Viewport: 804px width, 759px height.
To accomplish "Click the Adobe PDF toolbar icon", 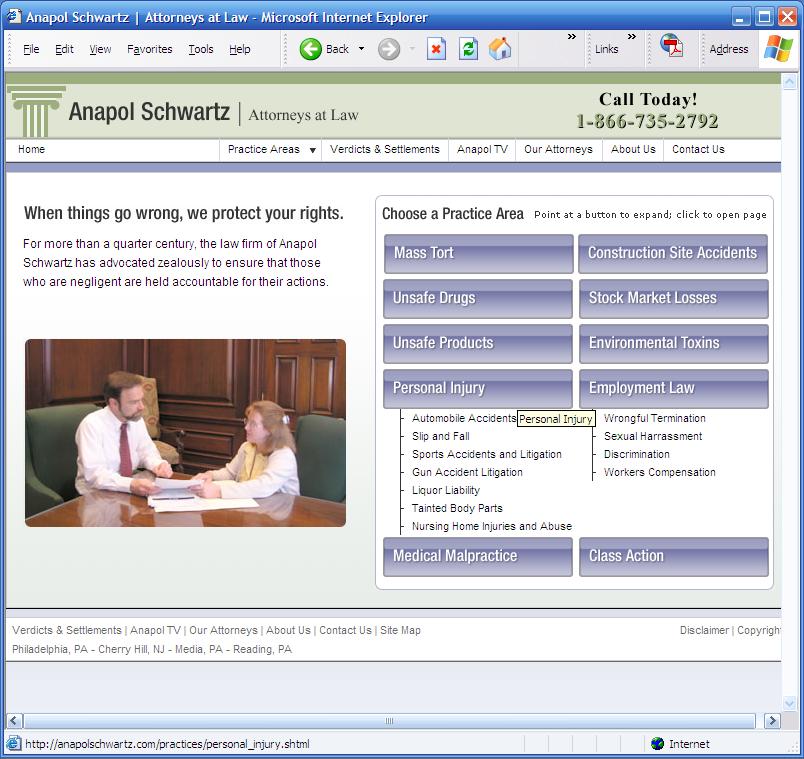I will tap(672, 45).
